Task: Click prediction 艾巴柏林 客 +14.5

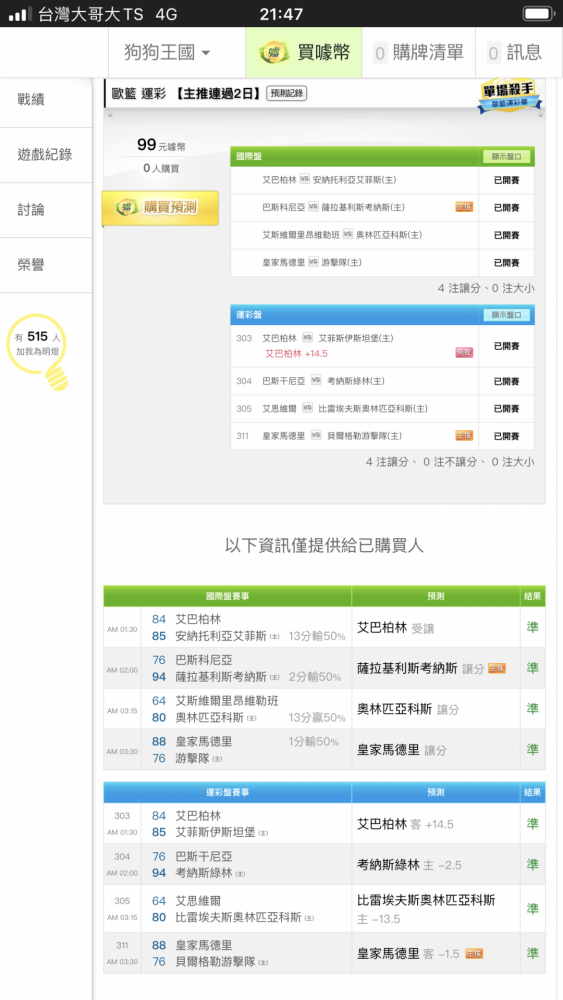Action: coord(406,824)
